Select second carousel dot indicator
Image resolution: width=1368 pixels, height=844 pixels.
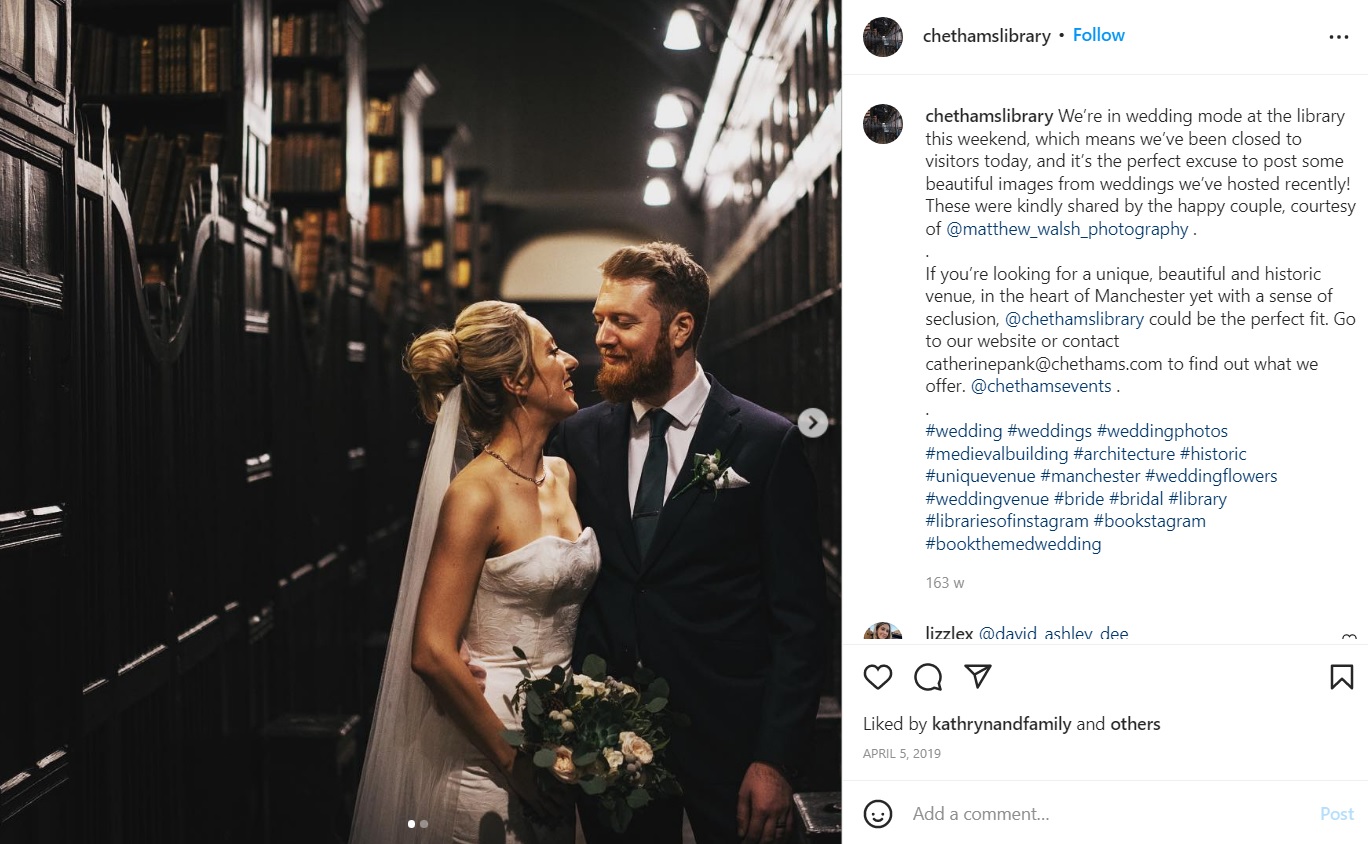click(424, 824)
